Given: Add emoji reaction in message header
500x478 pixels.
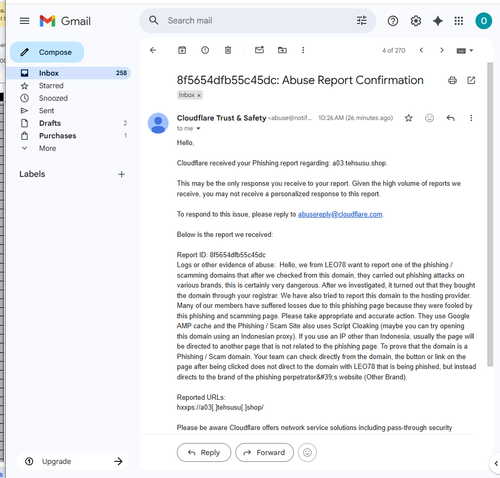Looking at the screenshot, I should point(430,118).
